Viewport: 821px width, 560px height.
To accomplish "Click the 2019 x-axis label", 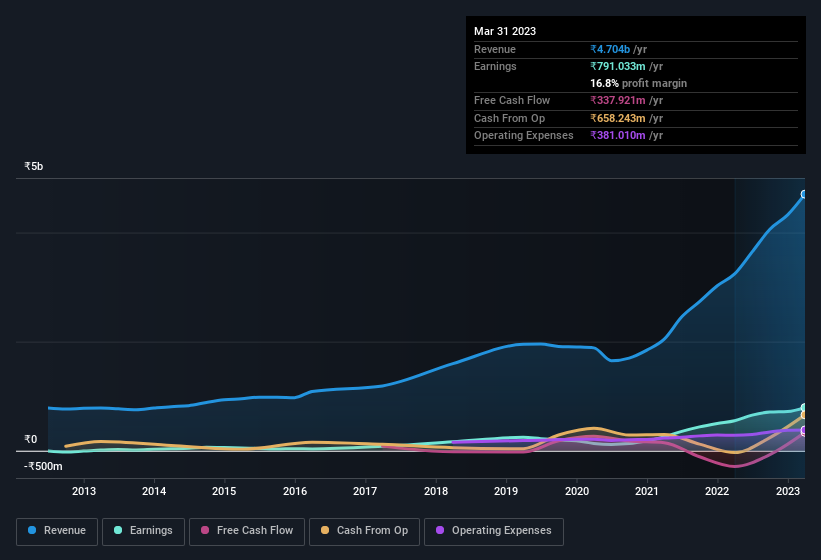I will 506,491.
